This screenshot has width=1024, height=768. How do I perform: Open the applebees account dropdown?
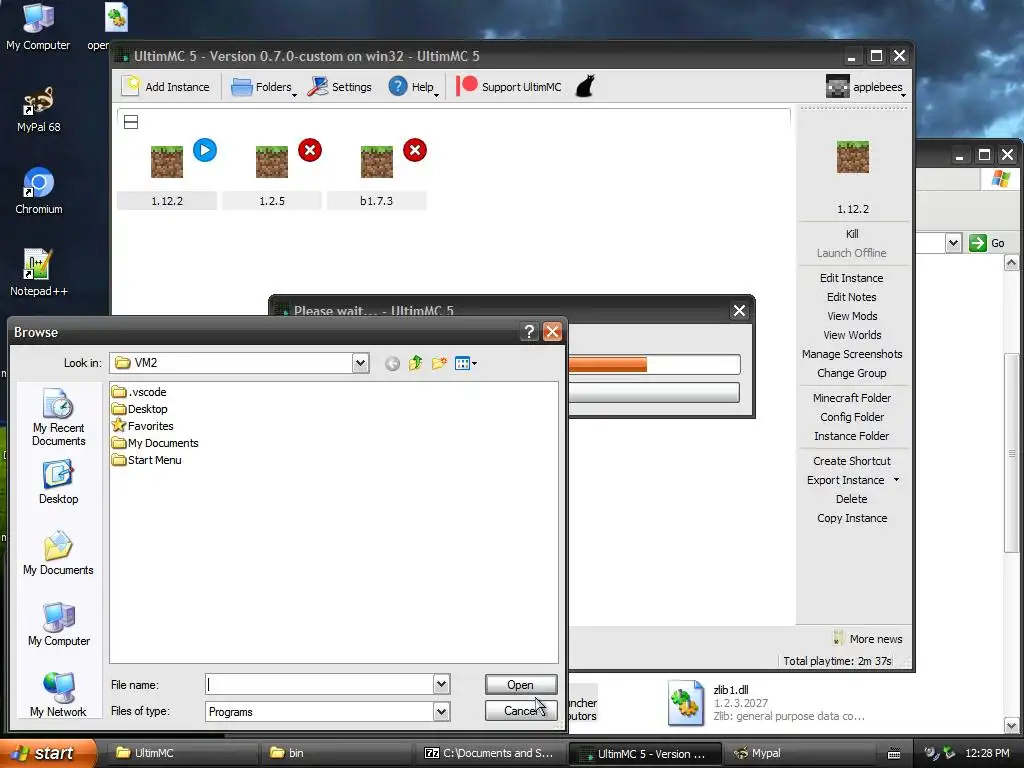click(x=865, y=87)
